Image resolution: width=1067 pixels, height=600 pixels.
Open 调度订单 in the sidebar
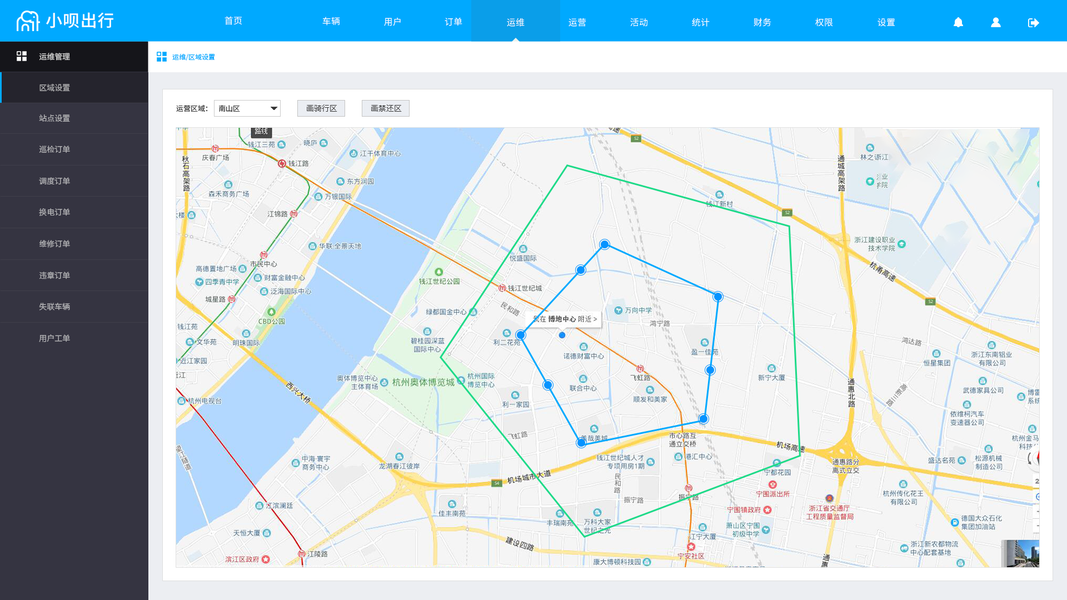74,181
